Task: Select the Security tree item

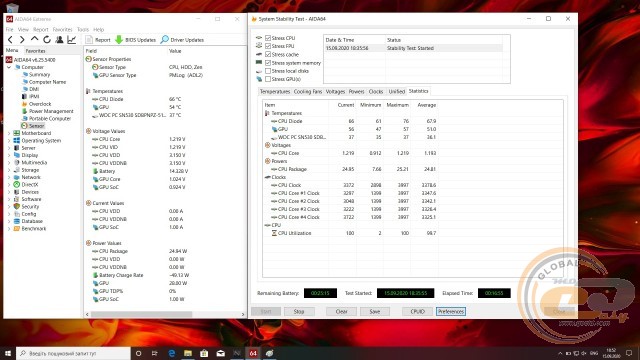Action: point(30,207)
